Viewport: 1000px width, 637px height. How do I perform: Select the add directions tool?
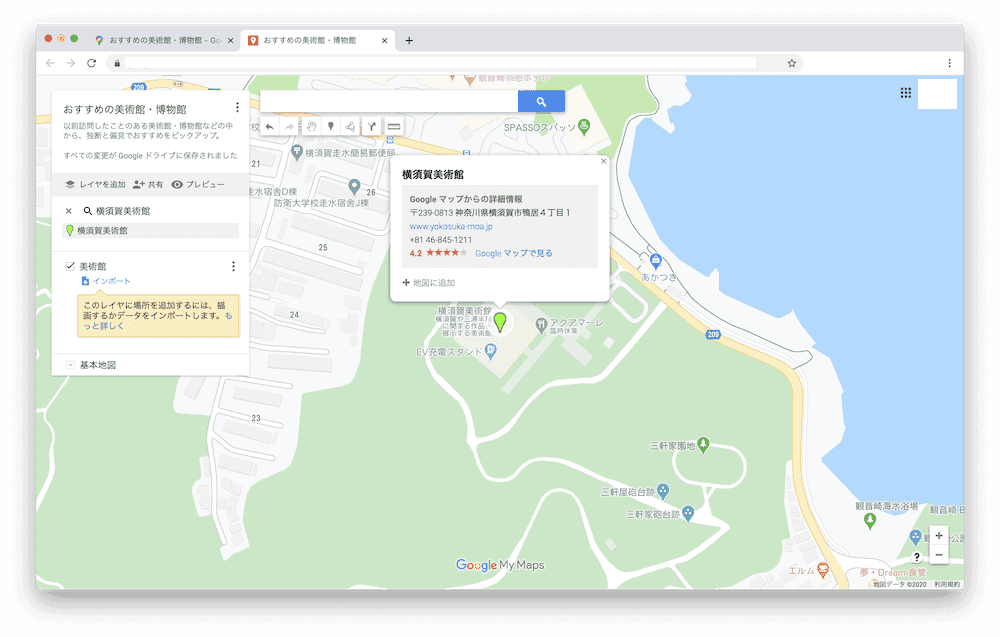371,126
